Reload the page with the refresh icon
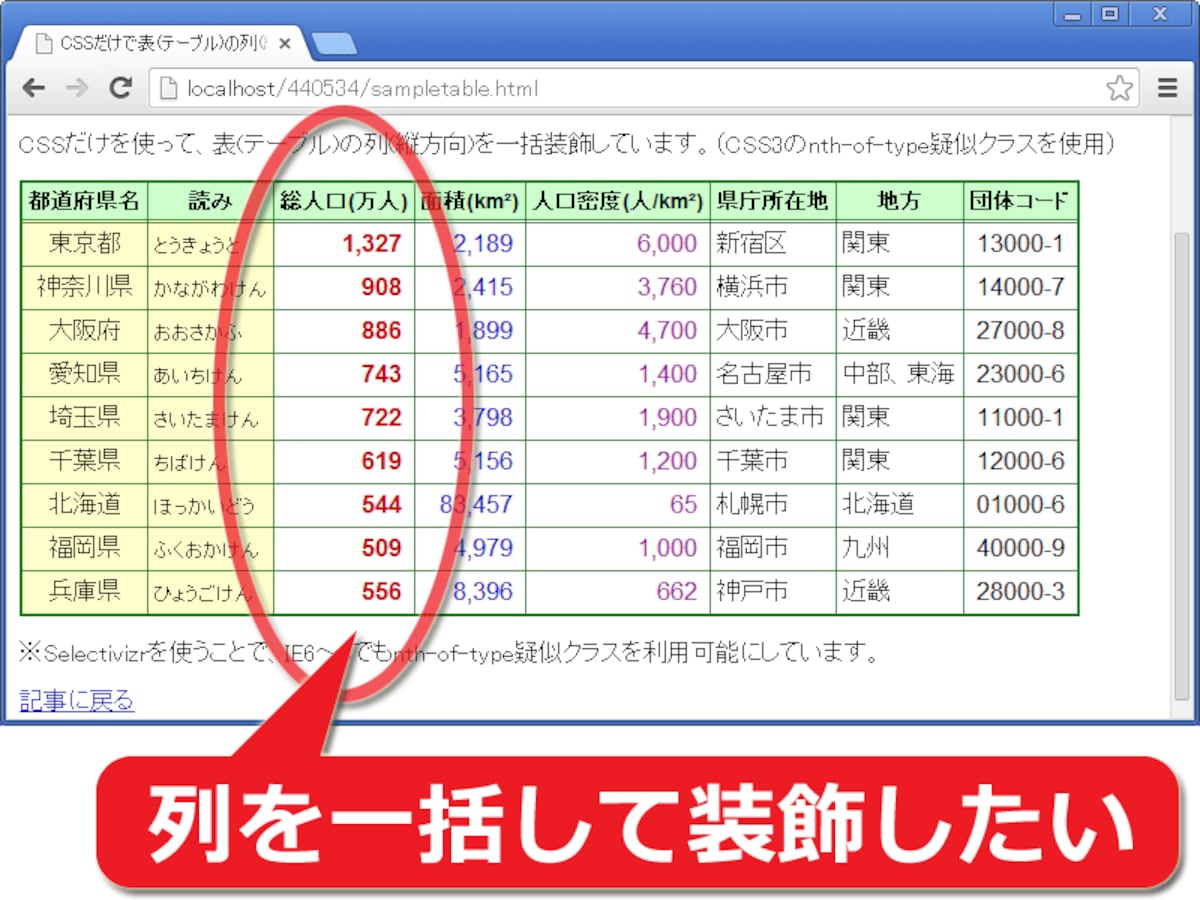The image size is (1200, 900). pyautogui.click(x=120, y=88)
